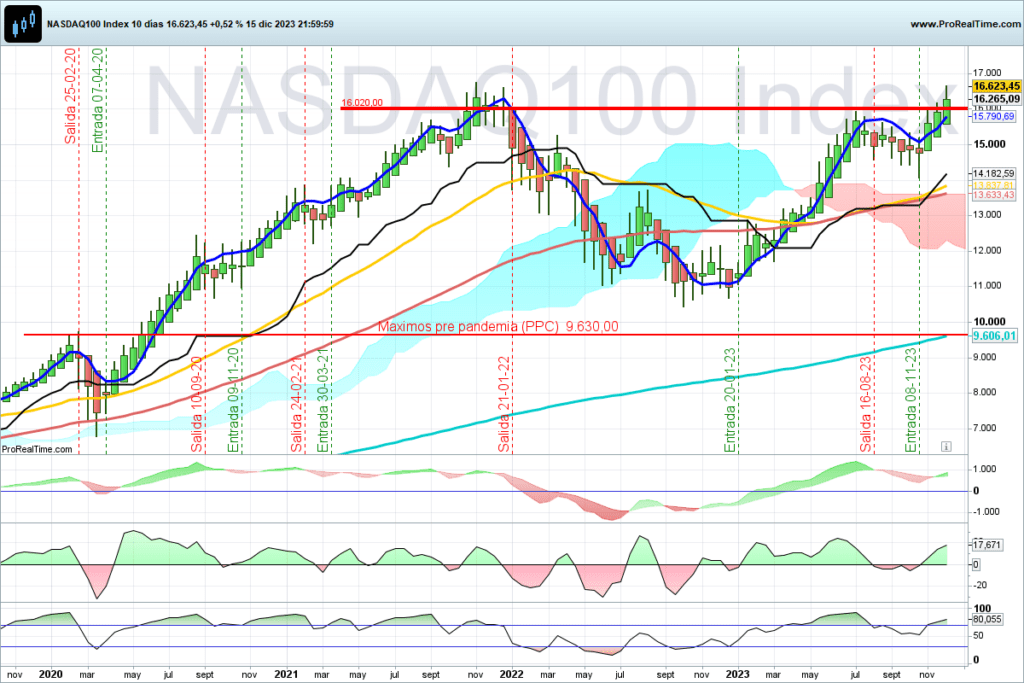Click the 14.182,59 price axis label
Screen dimensions: 1024x683
pyautogui.click(x=993, y=174)
